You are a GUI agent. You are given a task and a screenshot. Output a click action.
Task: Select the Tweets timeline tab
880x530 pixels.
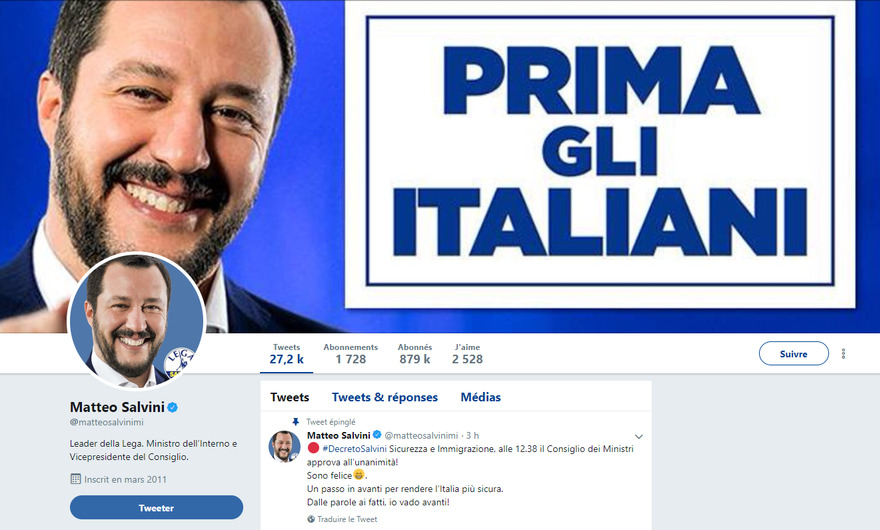[x=290, y=397]
